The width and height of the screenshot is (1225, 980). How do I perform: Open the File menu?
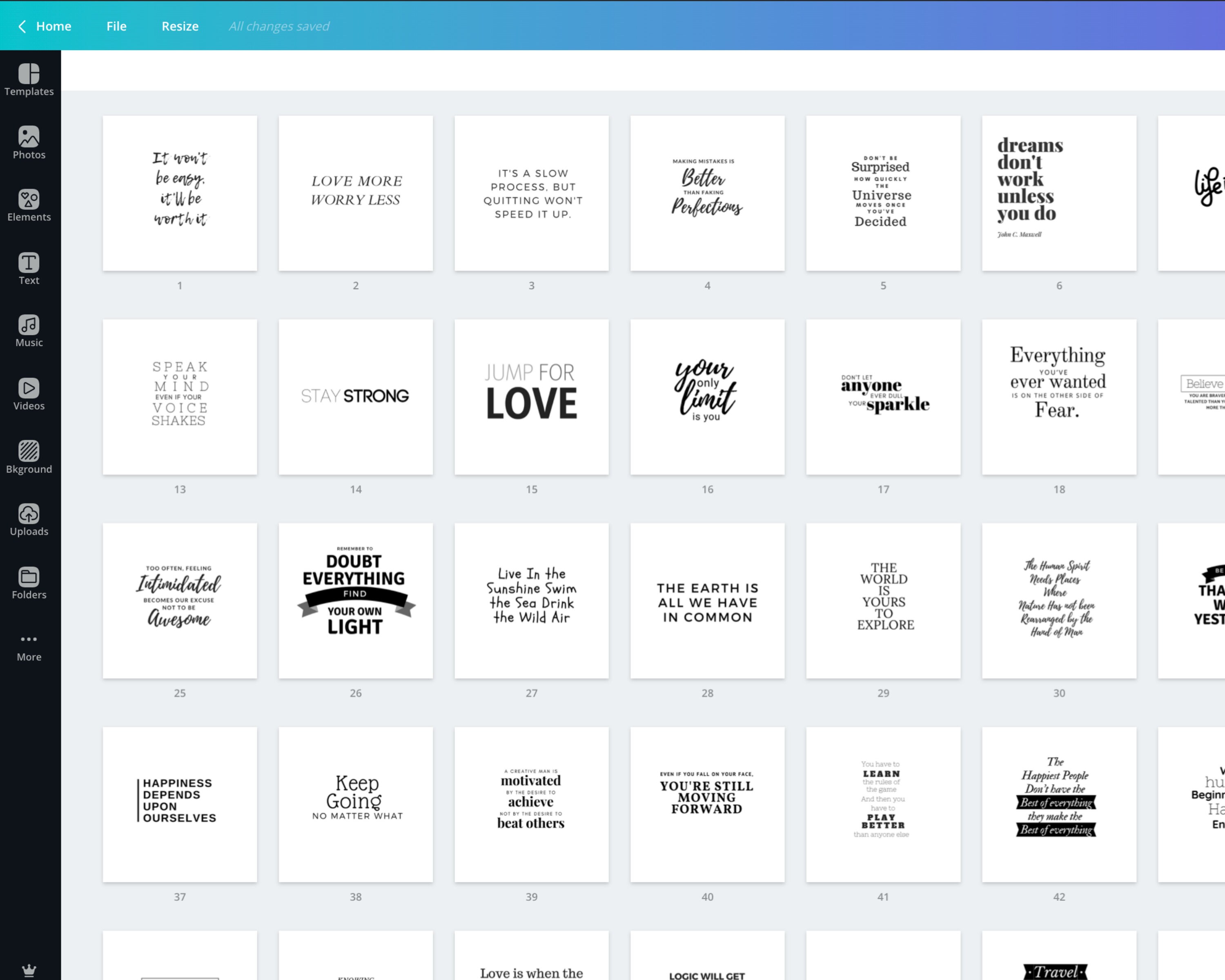[116, 26]
